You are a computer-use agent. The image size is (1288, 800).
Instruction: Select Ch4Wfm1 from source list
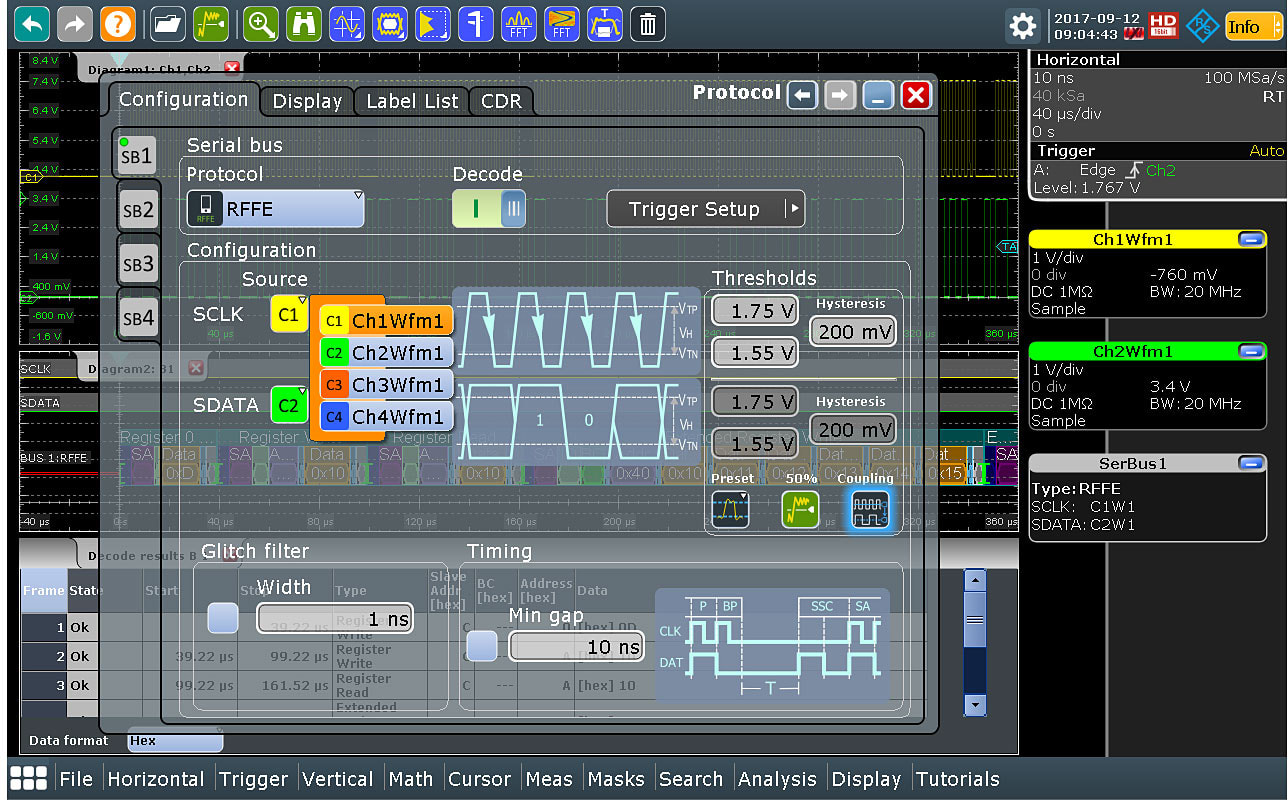pos(386,416)
